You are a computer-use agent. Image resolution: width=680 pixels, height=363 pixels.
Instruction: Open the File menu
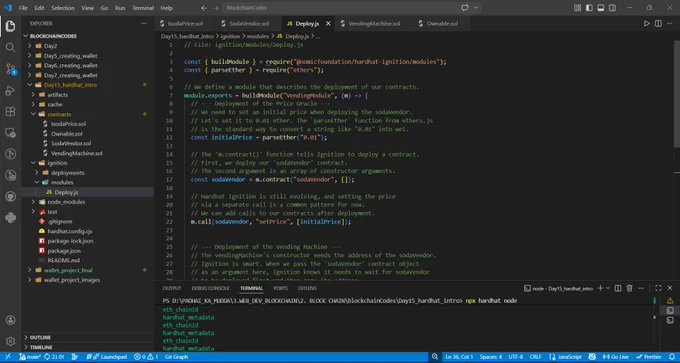pos(23,8)
